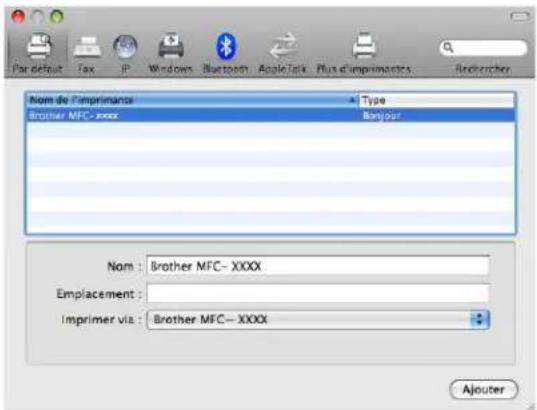
Task: Open the AppleTalk icon
Action: (x=283, y=46)
